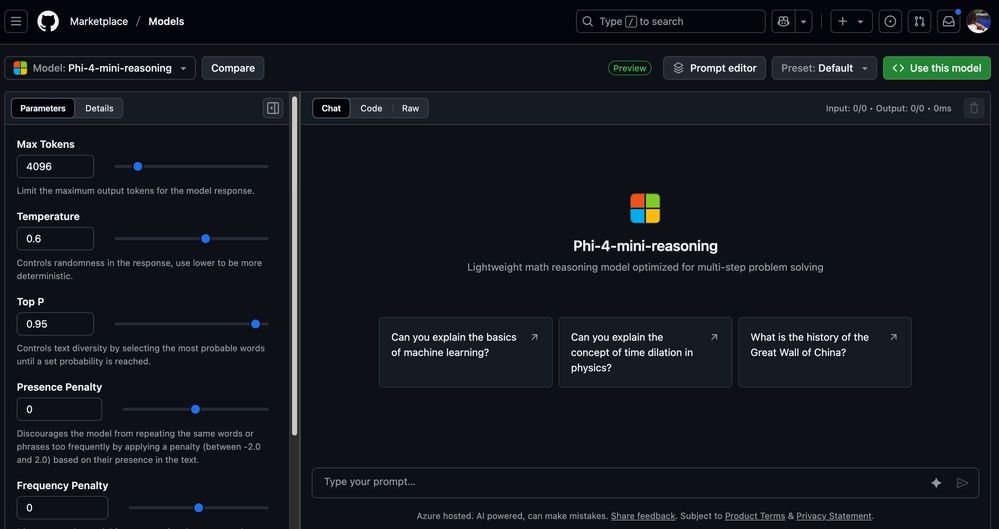Image resolution: width=999 pixels, height=529 pixels.
Task: Select time dilation prompt card
Action: tap(645, 352)
